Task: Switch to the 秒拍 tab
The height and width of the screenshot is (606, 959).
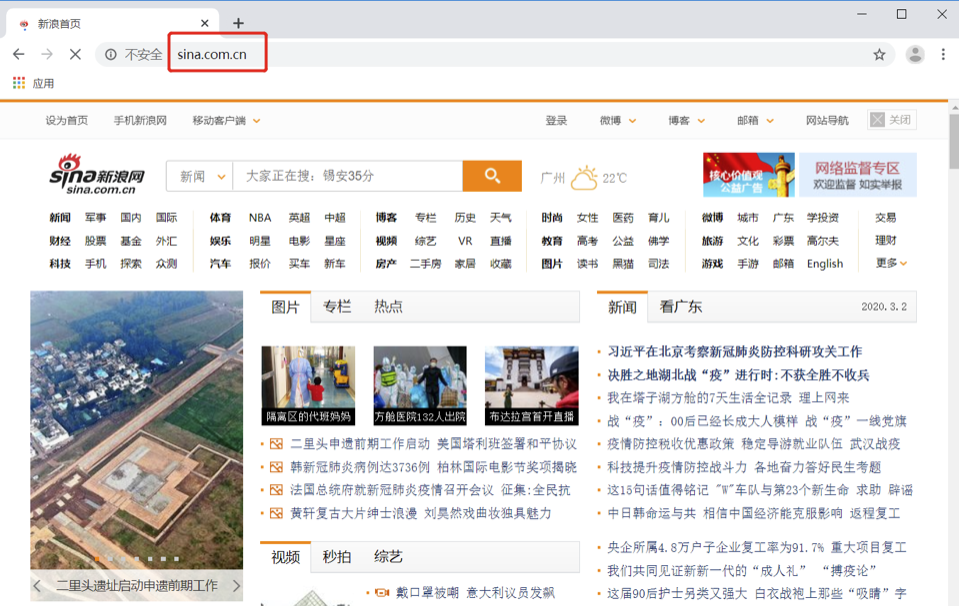Action: 337,557
